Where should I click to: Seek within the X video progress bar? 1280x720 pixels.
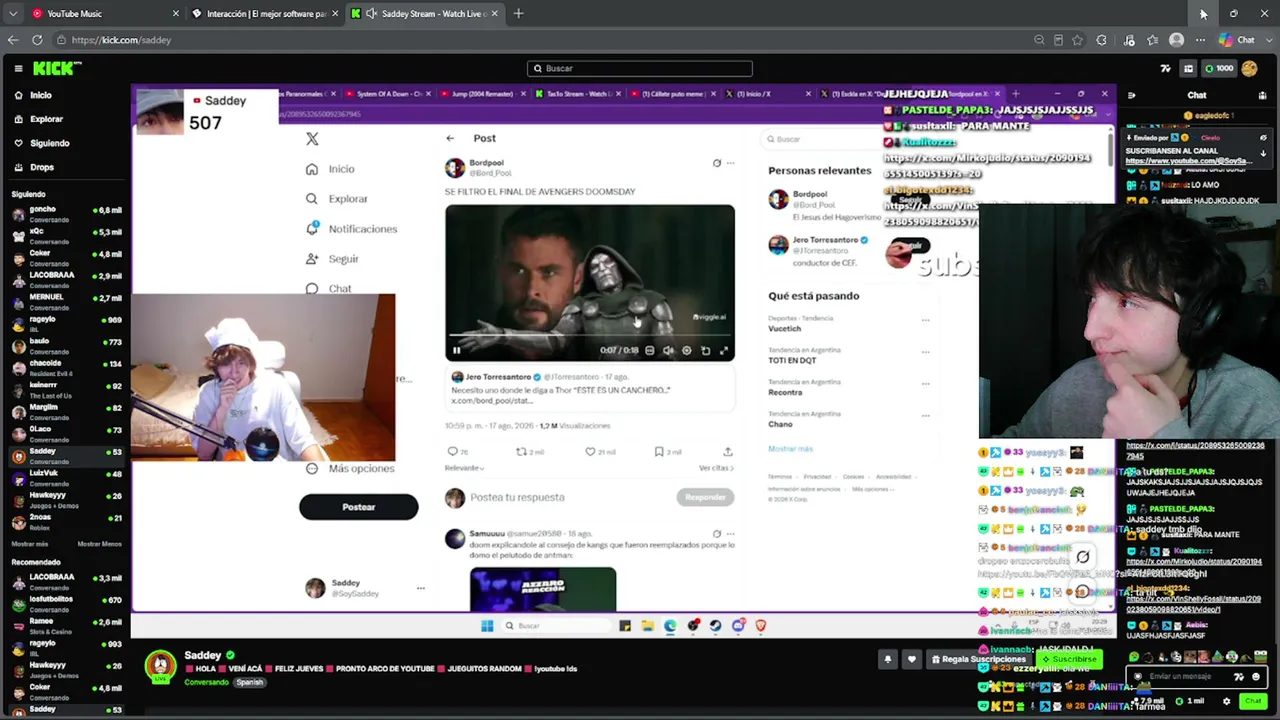pos(590,337)
